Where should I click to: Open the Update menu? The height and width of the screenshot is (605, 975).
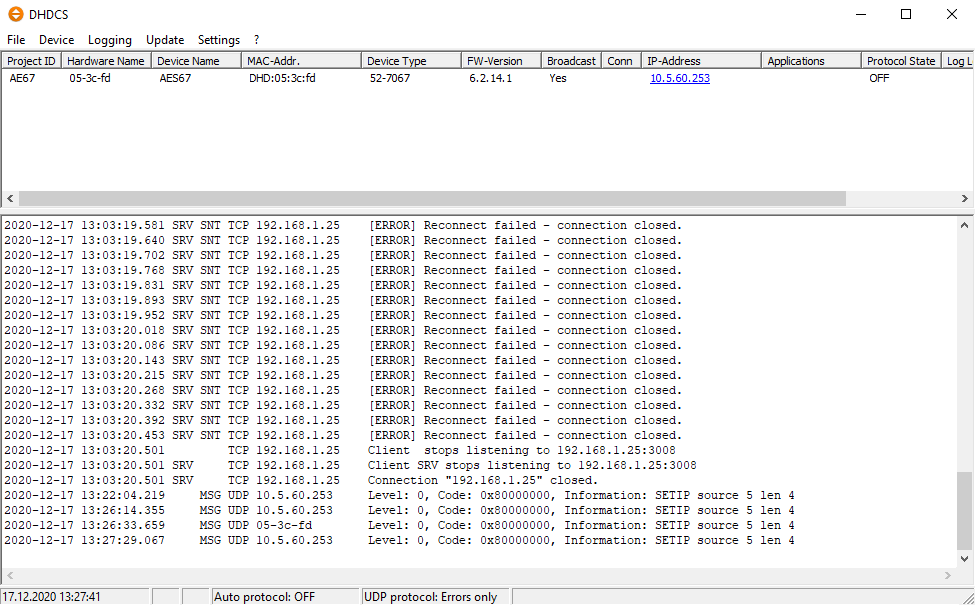[165, 40]
